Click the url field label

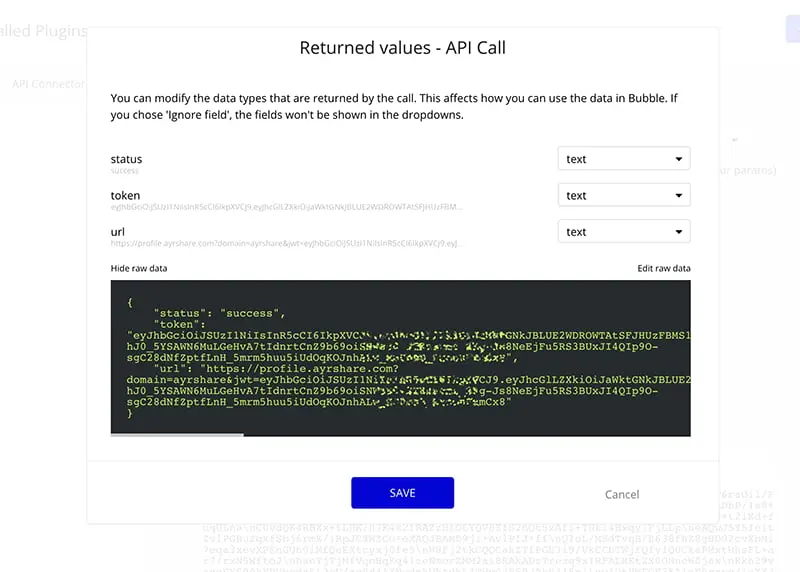(117, 231)
